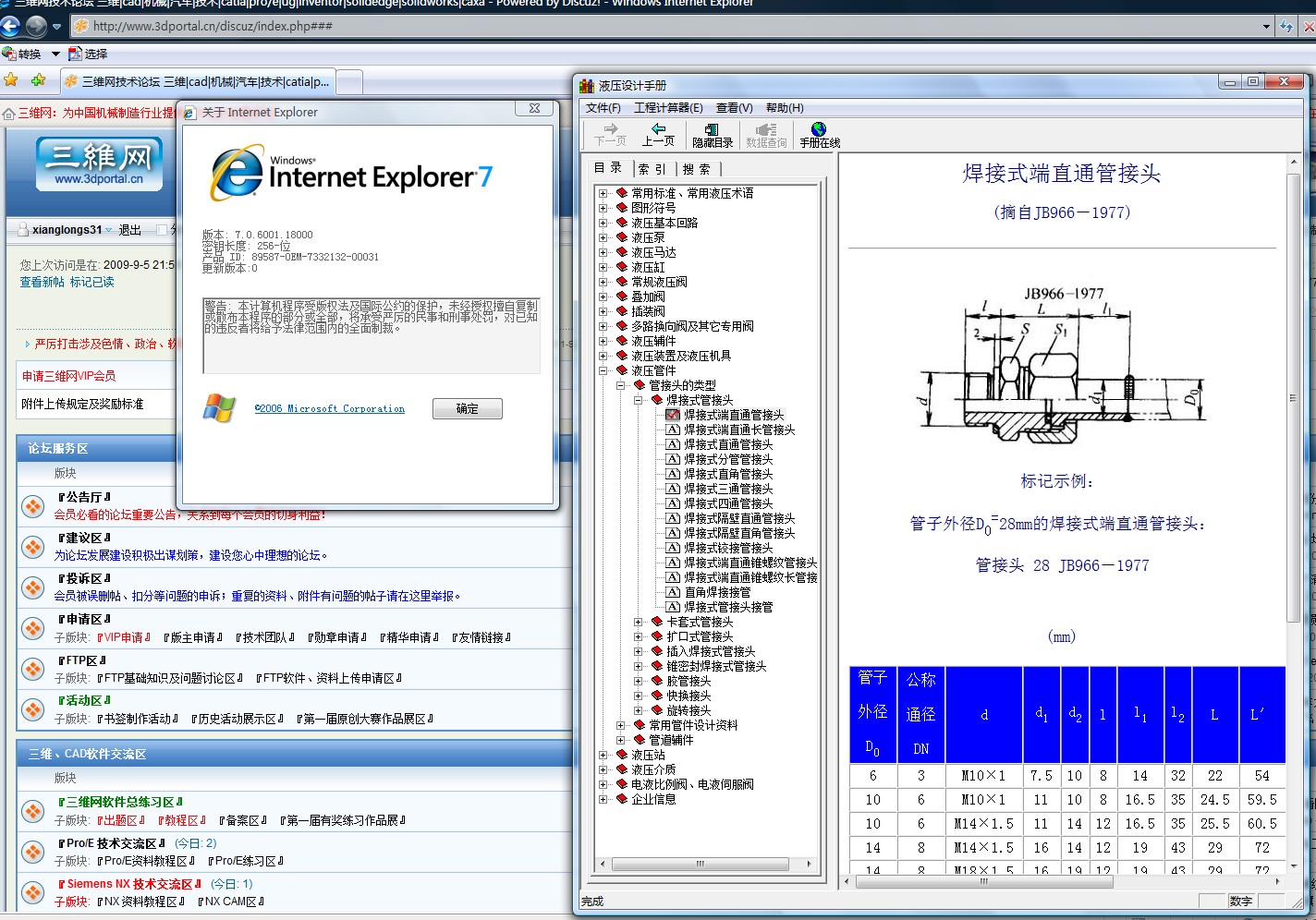Select the 焊接式三通管接头 tree item
This screenshot has height=920, width=1316.
coord(728,489)
